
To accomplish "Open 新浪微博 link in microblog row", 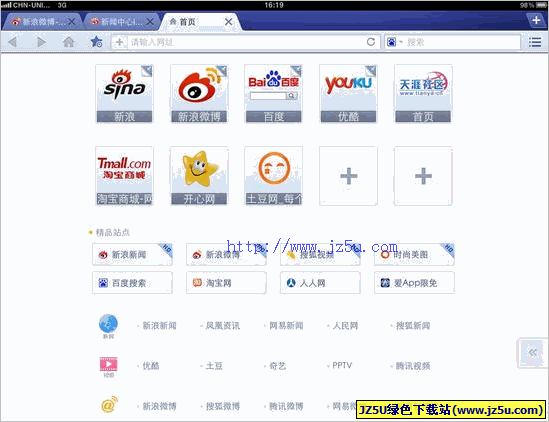I will tap(159, 406).
